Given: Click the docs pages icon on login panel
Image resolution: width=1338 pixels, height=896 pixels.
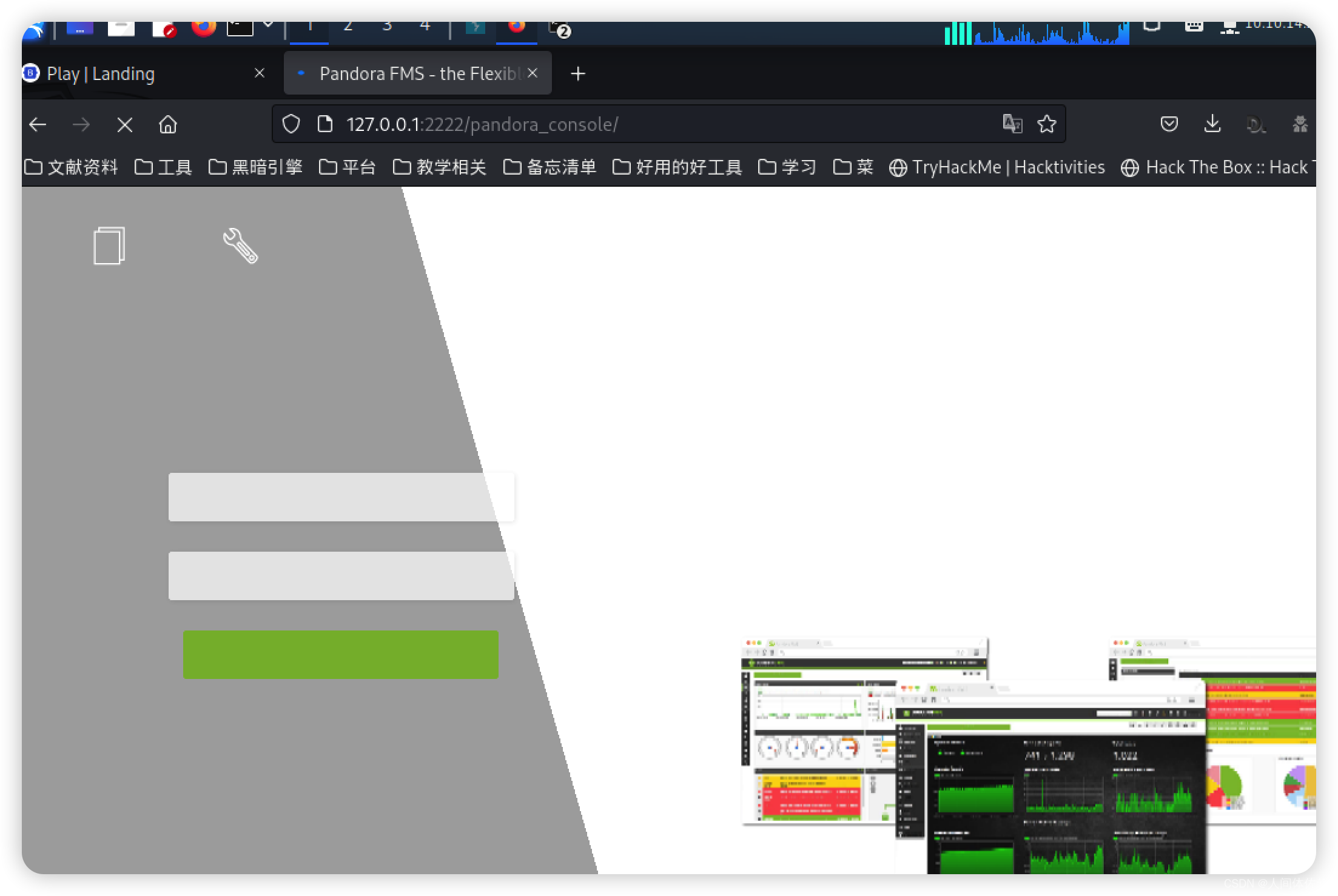Looking at the screenshot, I should pos(109,246).
